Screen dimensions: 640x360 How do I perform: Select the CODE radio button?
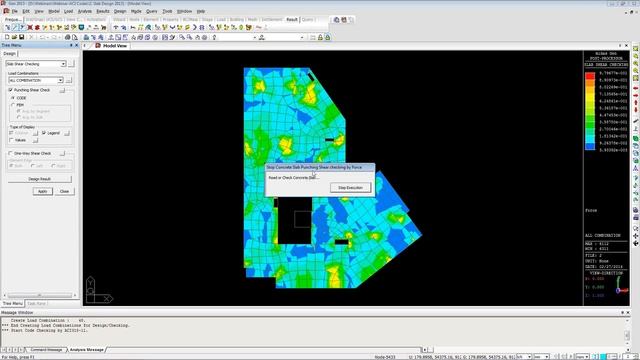click(x=13, y=98)
